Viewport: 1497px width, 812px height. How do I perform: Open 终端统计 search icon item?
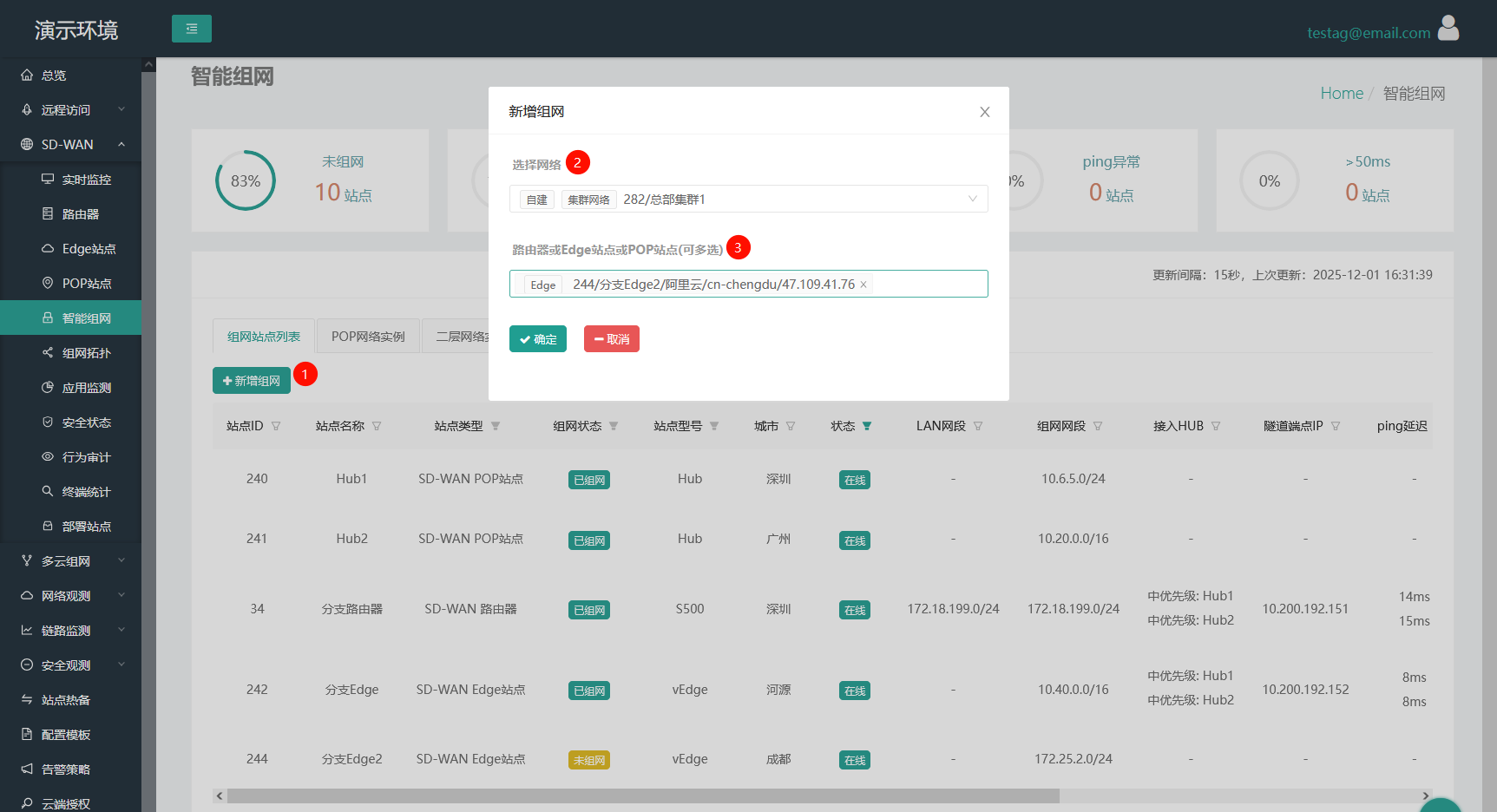(48, 492)
